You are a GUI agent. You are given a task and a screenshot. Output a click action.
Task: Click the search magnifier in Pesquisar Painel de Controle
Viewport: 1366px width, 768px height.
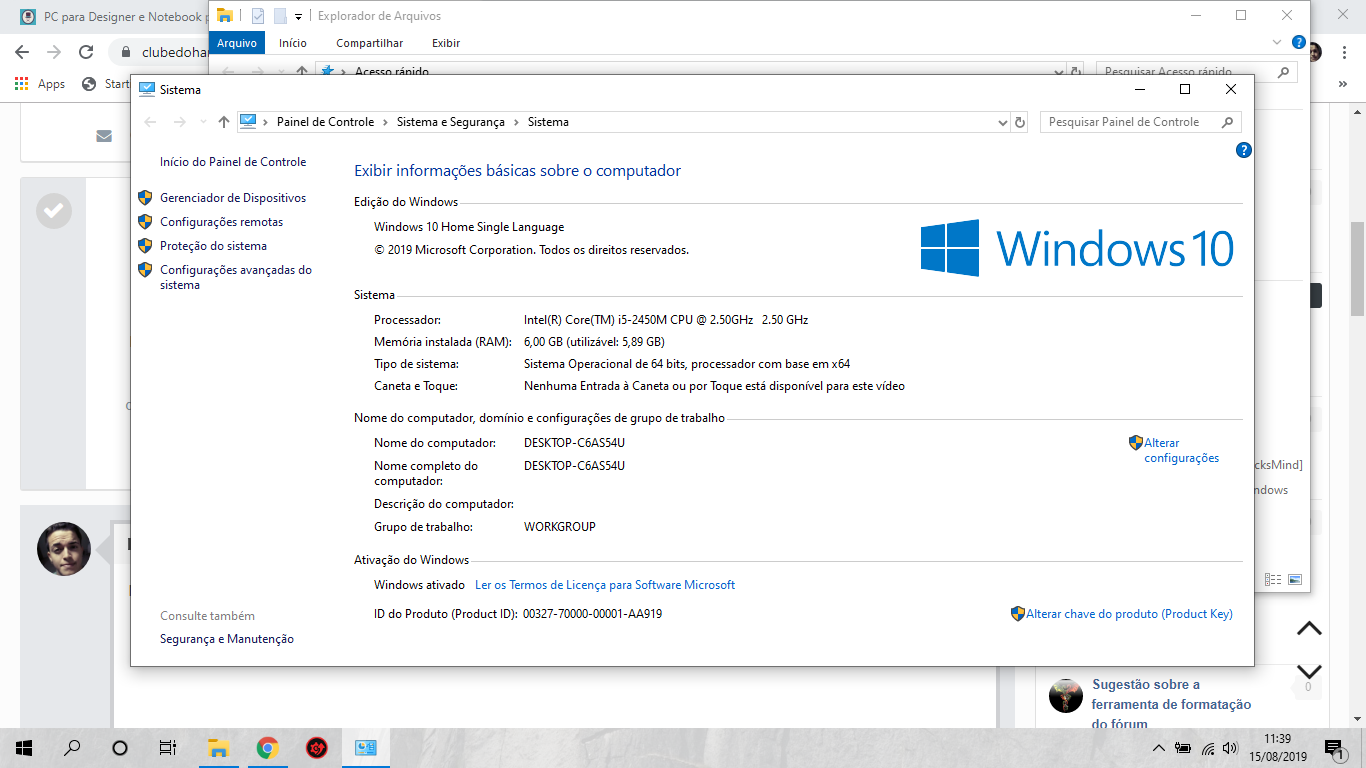(x=1227, y=122)
